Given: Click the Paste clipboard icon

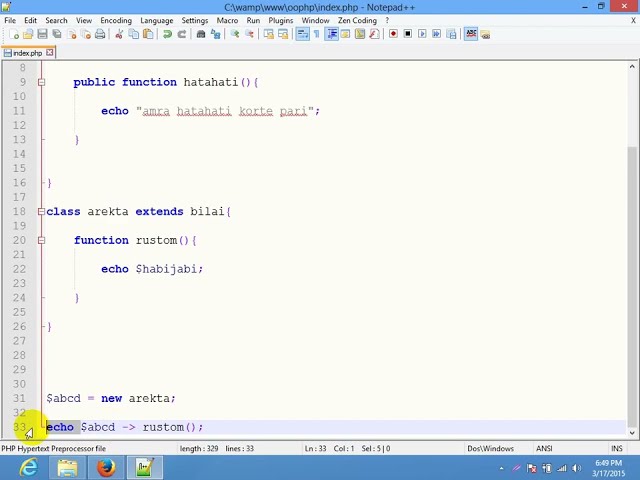Looking at the screenshot, I should pyautogui.click(x=148, y=34).
